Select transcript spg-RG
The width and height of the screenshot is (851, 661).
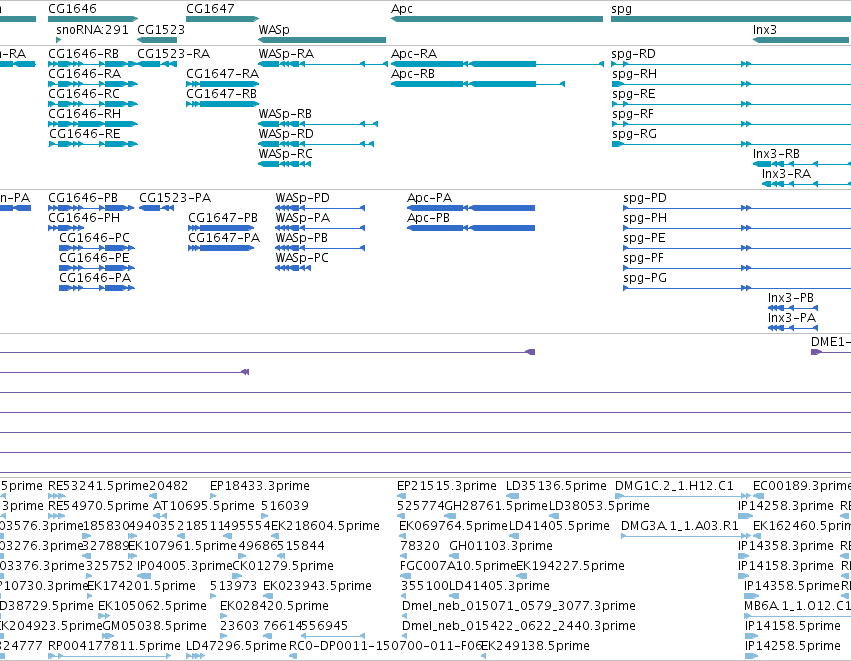pyautogui.click(x=731, y=144)
